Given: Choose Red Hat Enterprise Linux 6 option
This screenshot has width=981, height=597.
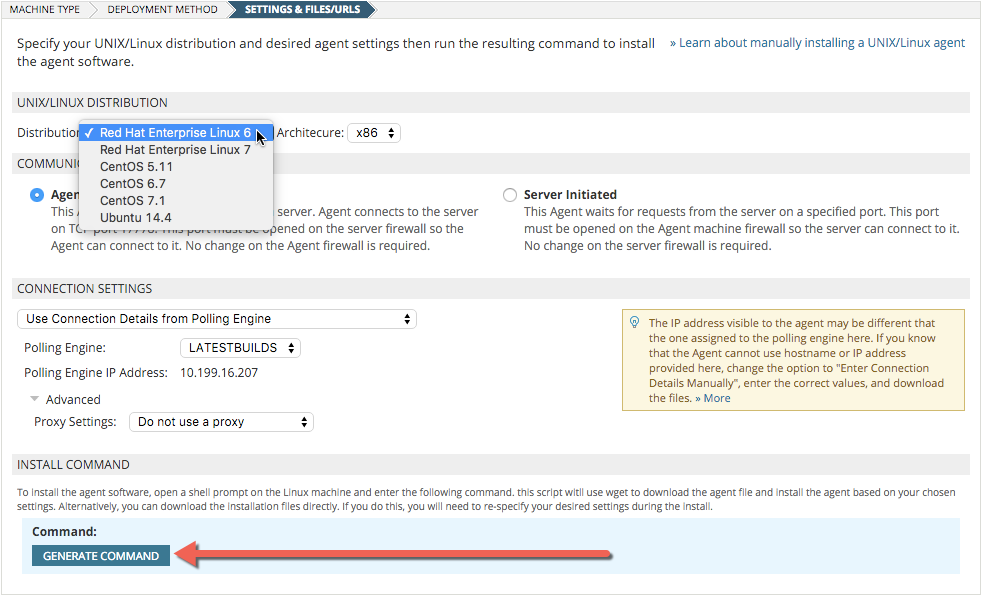Looking at the screenshot, I should [x=176, y=133].
